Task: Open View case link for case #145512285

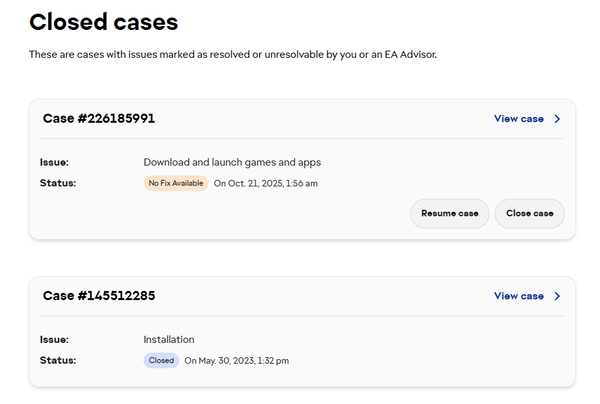Action: tap(519, 296)
